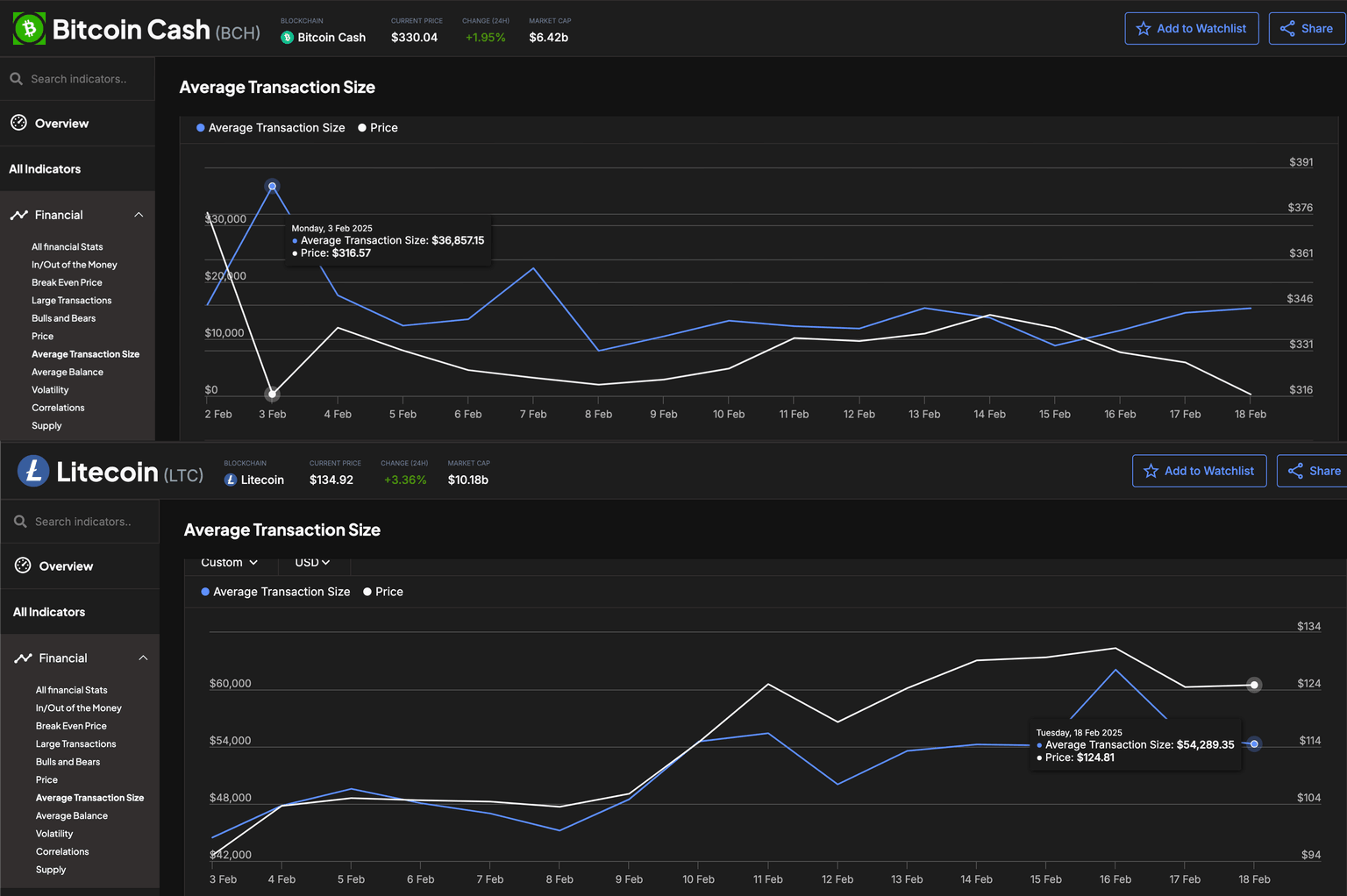
Task: Click the Bitcoin Cash logo icon
Action: pyautogui.click(x=29, y=29)
